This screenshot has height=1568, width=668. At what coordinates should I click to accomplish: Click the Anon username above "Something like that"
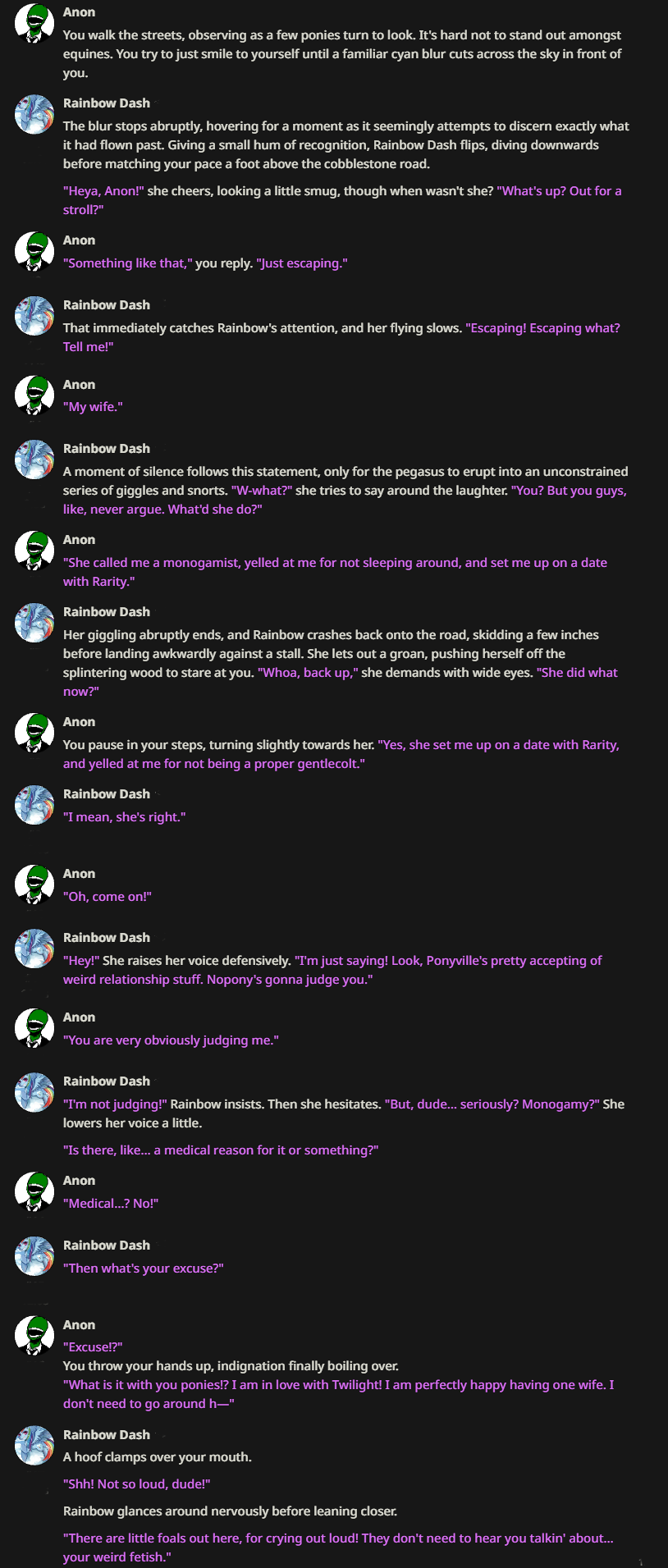[x=80, y=240]
